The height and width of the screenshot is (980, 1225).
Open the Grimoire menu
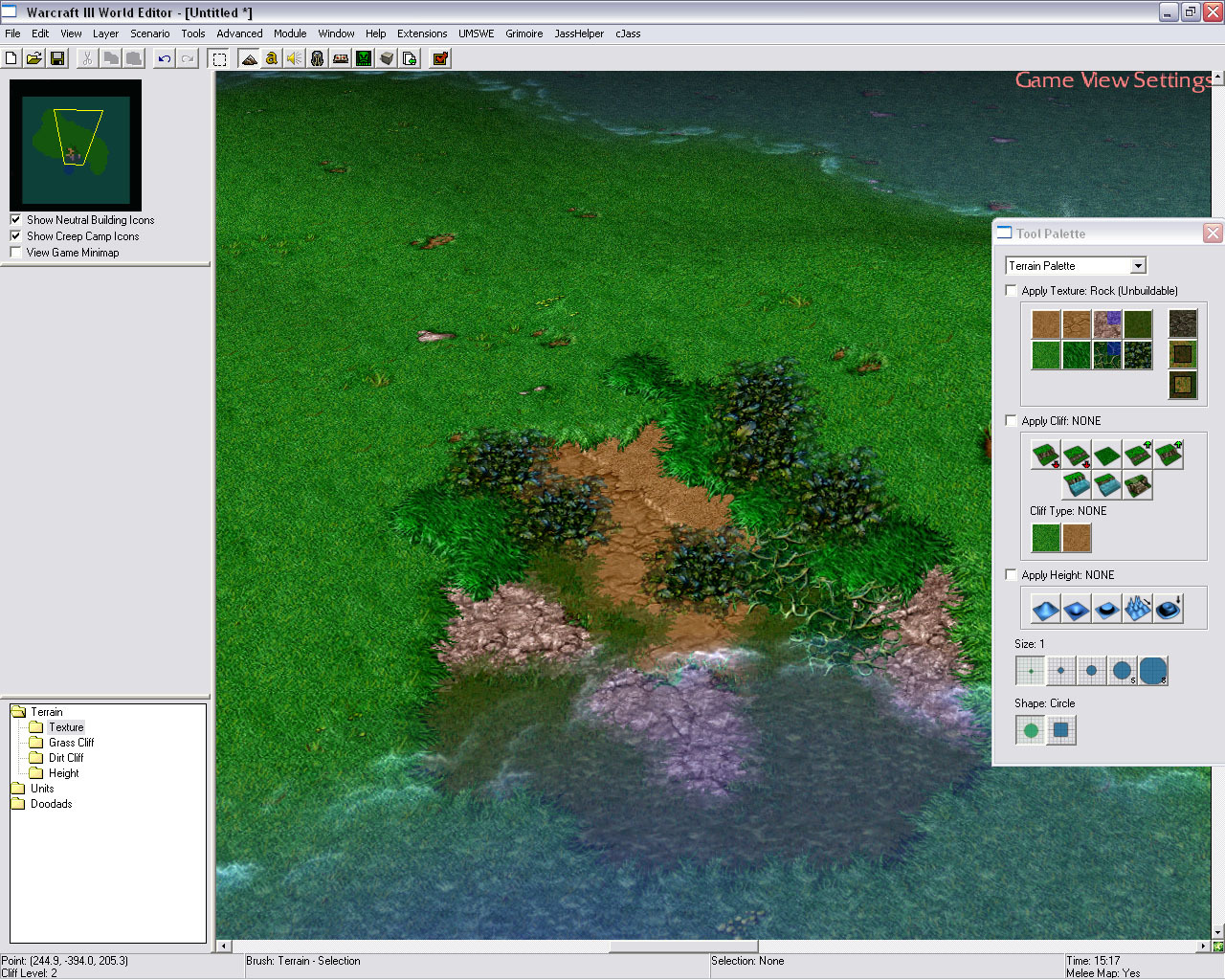tap(524, 33)
